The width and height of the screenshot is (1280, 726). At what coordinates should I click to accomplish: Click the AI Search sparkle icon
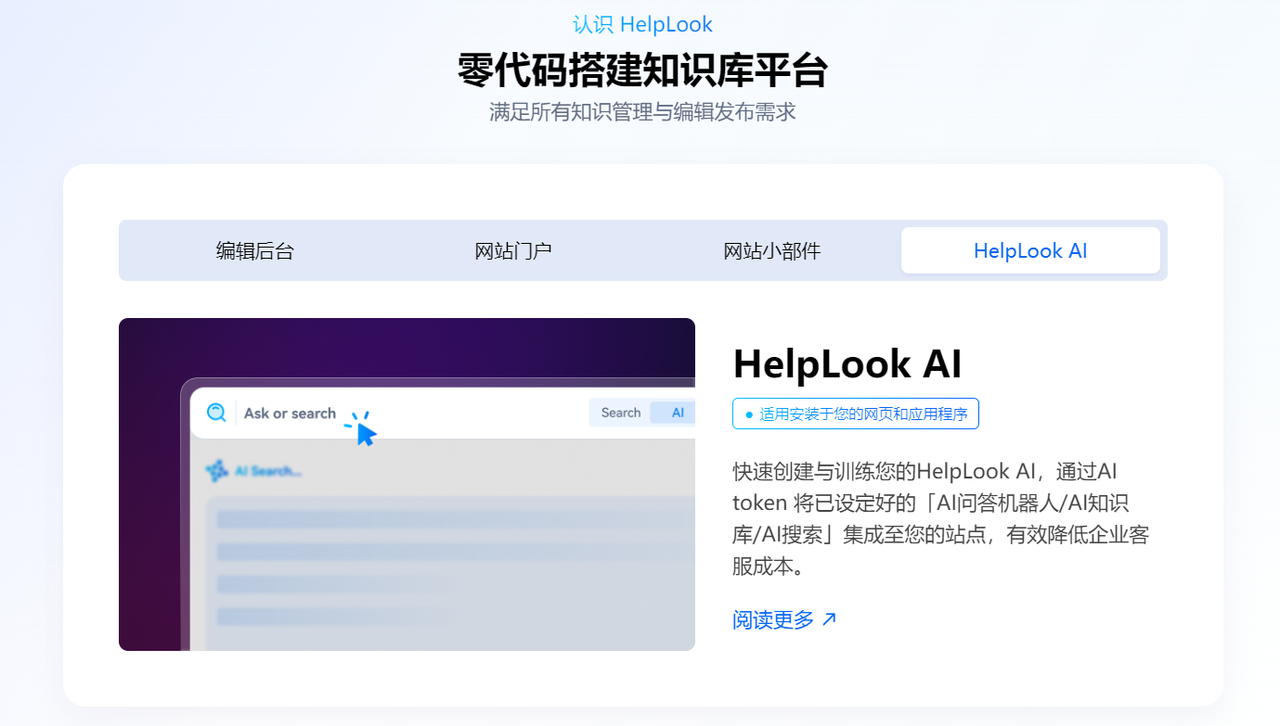216,470
